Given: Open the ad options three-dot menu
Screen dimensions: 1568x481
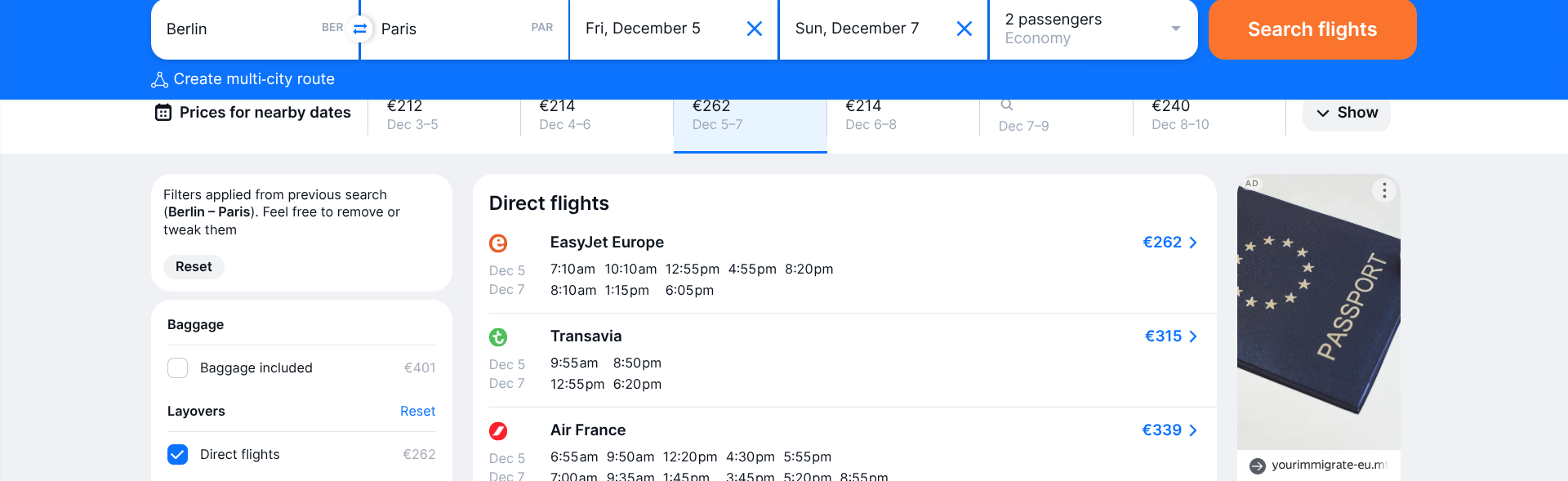Looking at the screenshot, I should coord(1383,190).
